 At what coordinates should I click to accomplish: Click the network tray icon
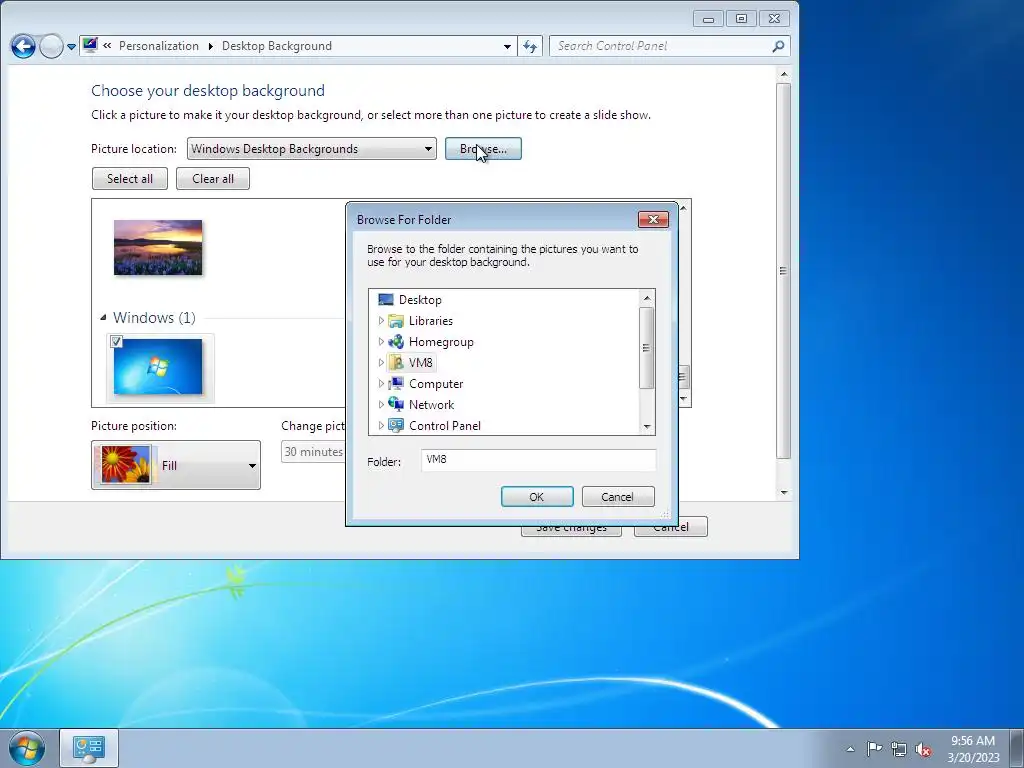tap(899, 749)
